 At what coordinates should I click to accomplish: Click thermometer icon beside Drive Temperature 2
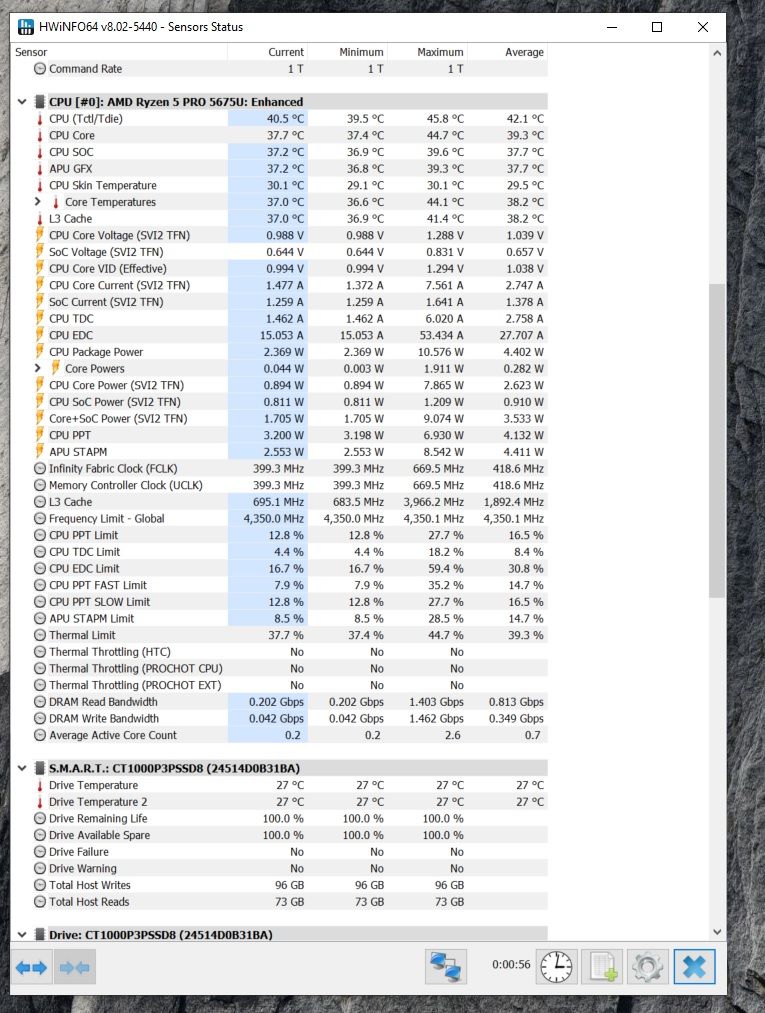pyautogui.click(x=39, y=802)
